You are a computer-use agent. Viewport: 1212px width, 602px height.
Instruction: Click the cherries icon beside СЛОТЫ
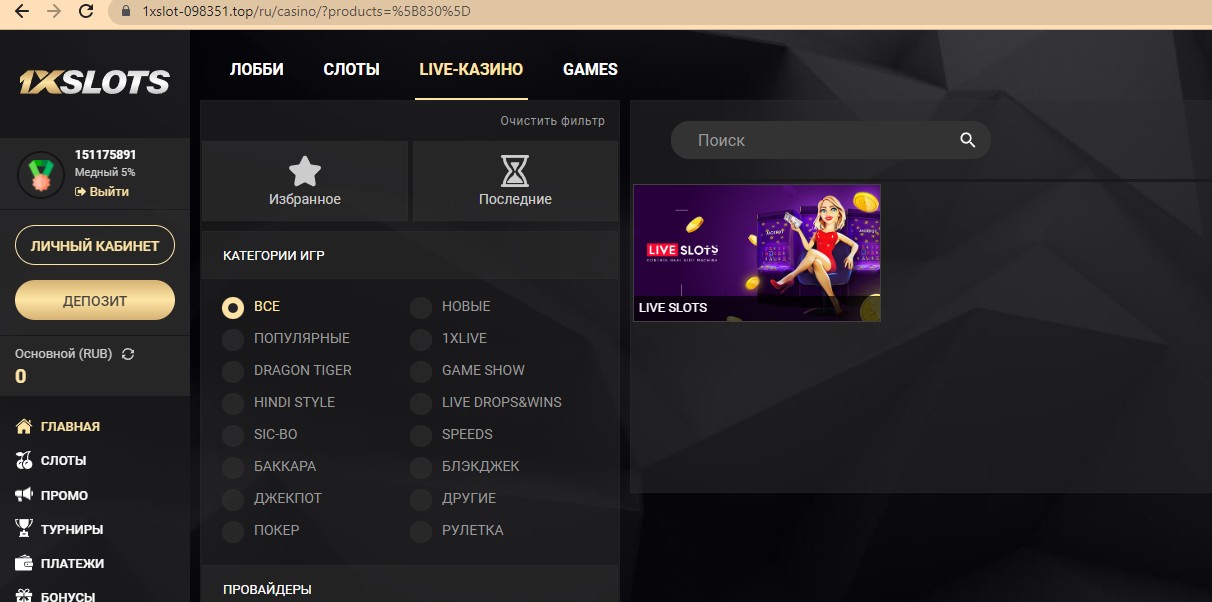24,461
